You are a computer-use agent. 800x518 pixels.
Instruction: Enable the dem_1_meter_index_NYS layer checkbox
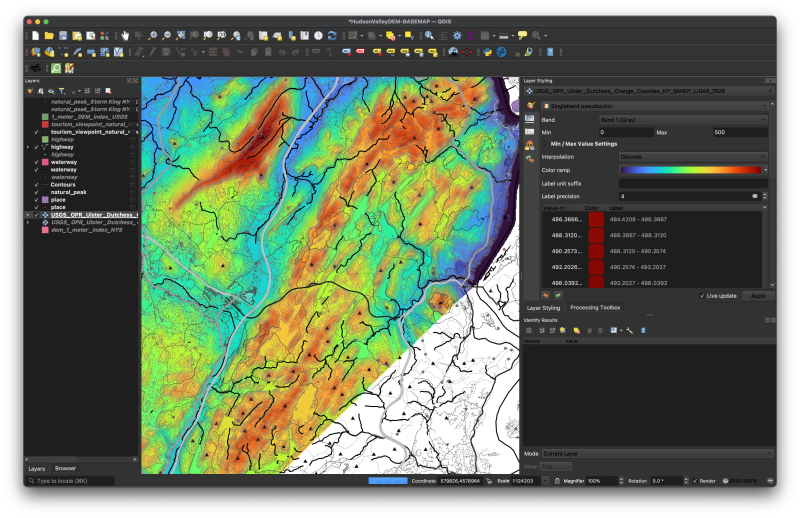tap(36, 230)
